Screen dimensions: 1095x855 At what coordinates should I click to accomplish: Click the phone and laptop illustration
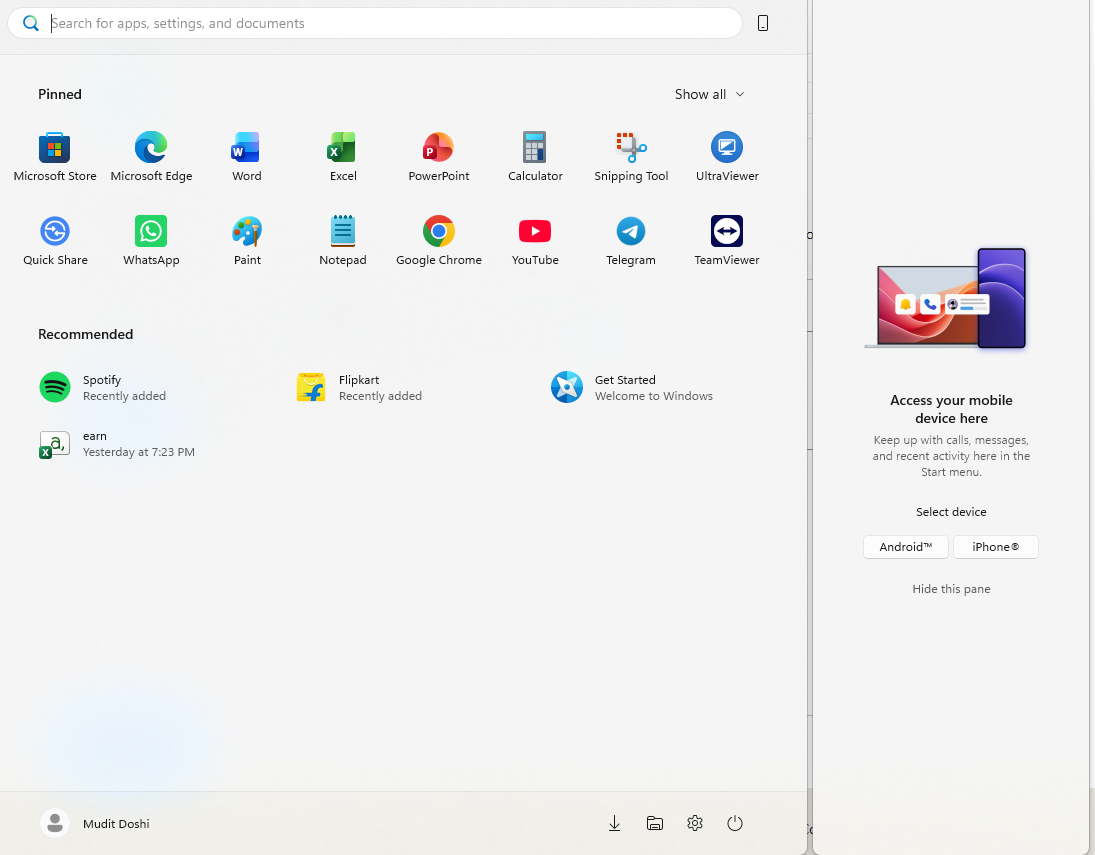[946, 298]
